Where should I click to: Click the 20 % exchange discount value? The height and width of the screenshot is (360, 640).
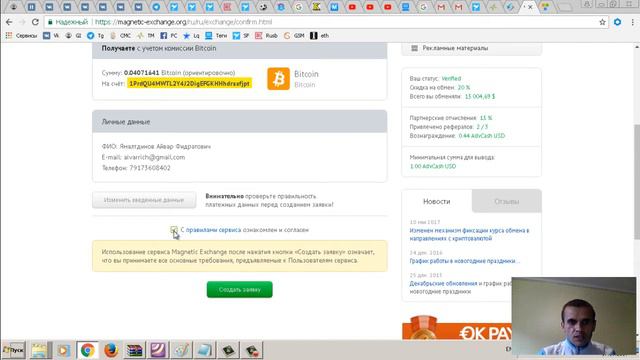[x=464, y=87]
